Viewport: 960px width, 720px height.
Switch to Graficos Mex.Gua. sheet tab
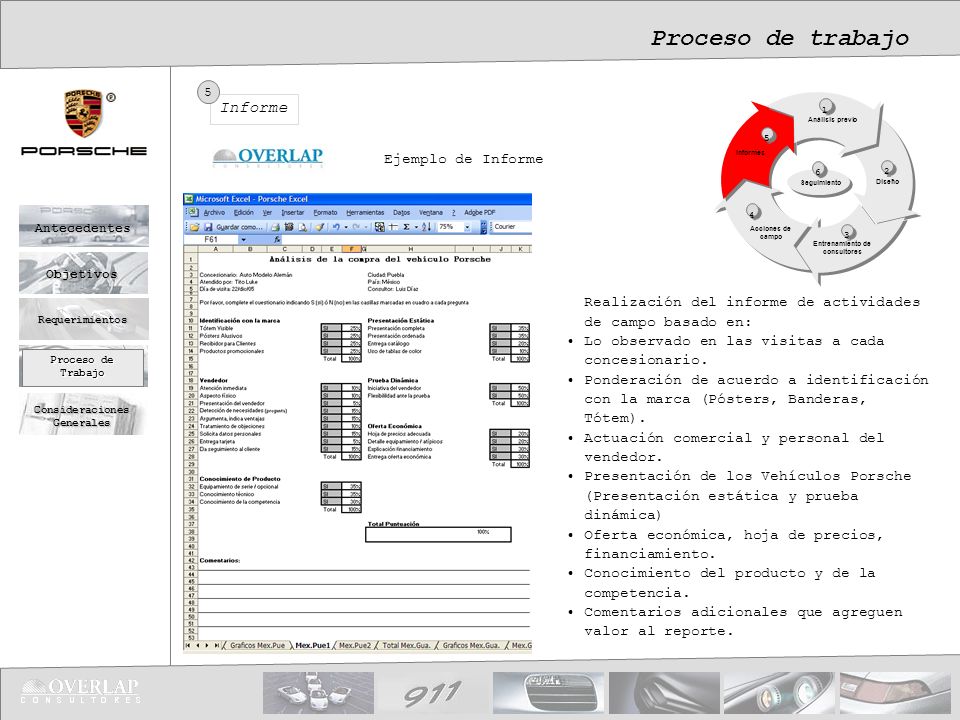[x=471, y=645]
